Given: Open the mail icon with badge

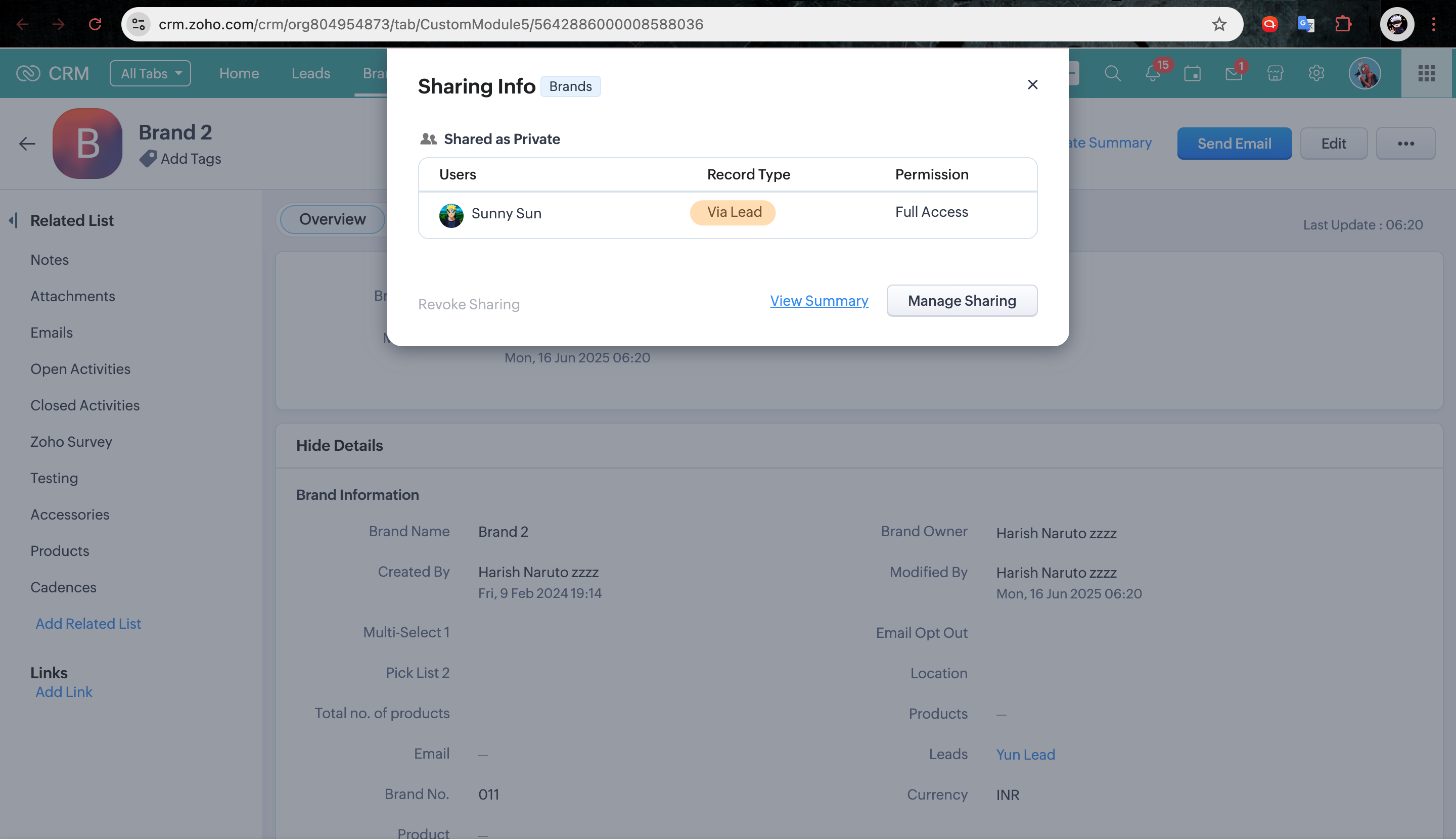Looking at the screenshot, I should pyautogui.click(x=1234, y=74).
